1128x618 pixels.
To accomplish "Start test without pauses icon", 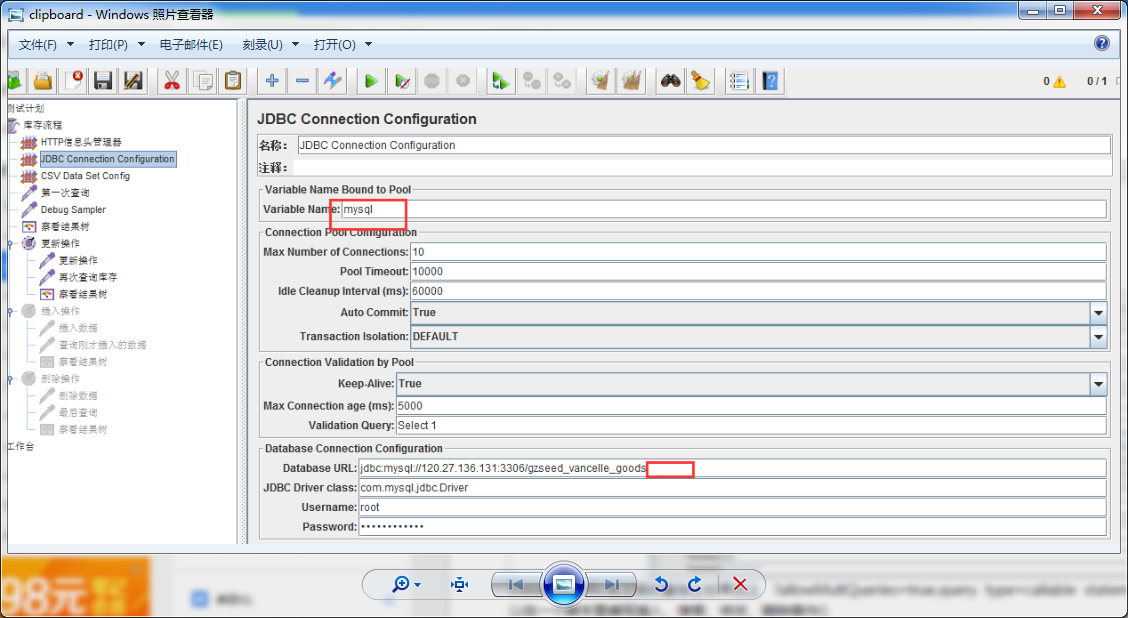I will 402,81.
